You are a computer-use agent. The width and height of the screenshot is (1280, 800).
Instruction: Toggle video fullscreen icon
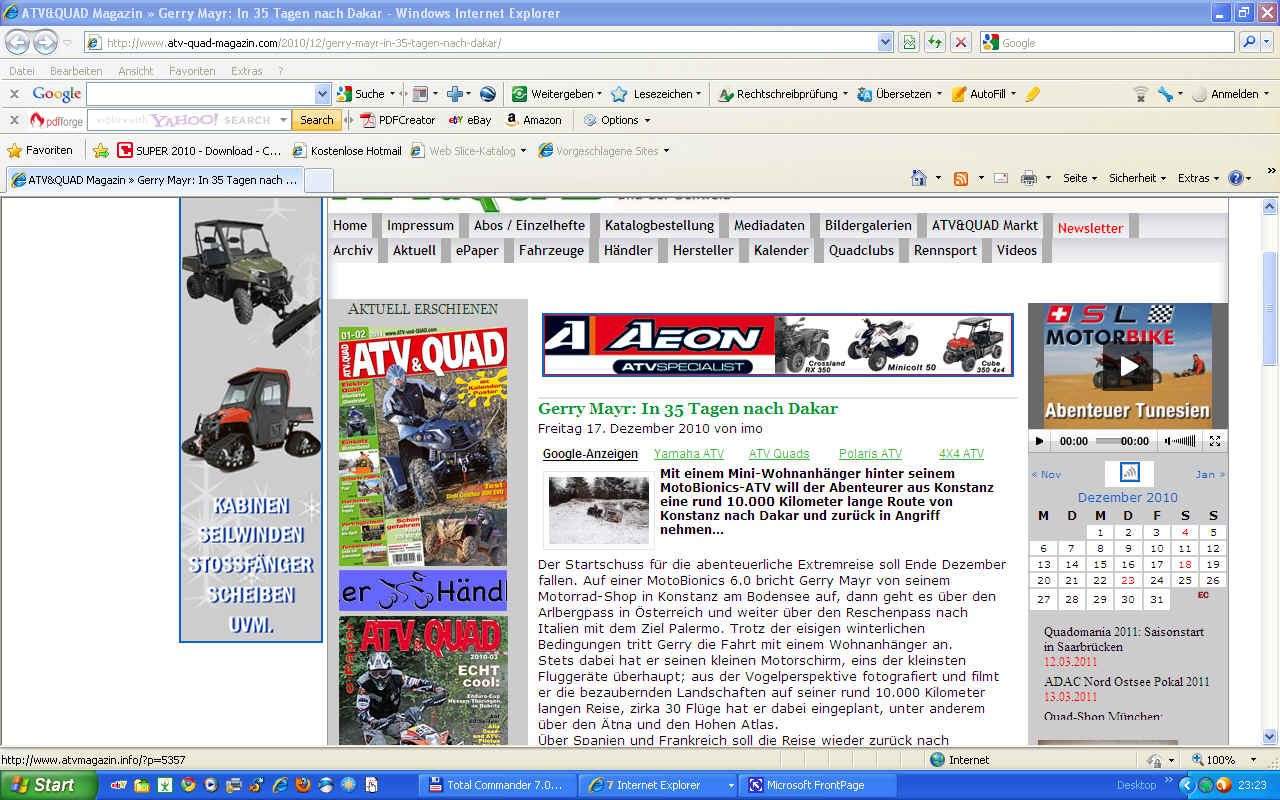click(x=1215, y=441)
